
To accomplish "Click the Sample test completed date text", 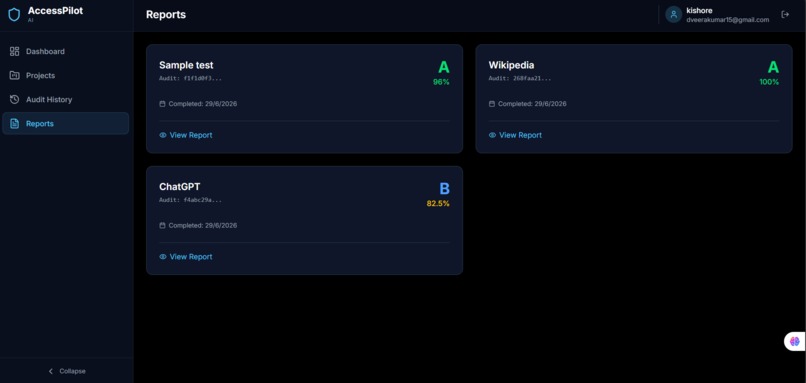I will [203, 104].
